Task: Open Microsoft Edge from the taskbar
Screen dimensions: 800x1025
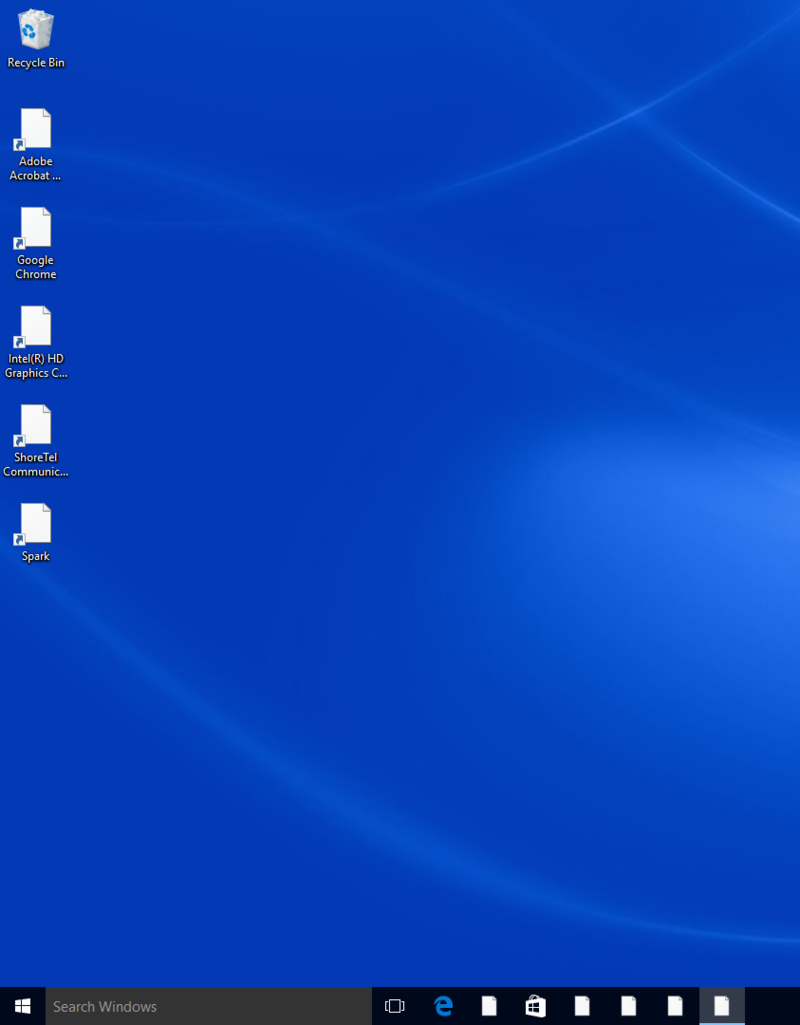Action: point(443,1006)
